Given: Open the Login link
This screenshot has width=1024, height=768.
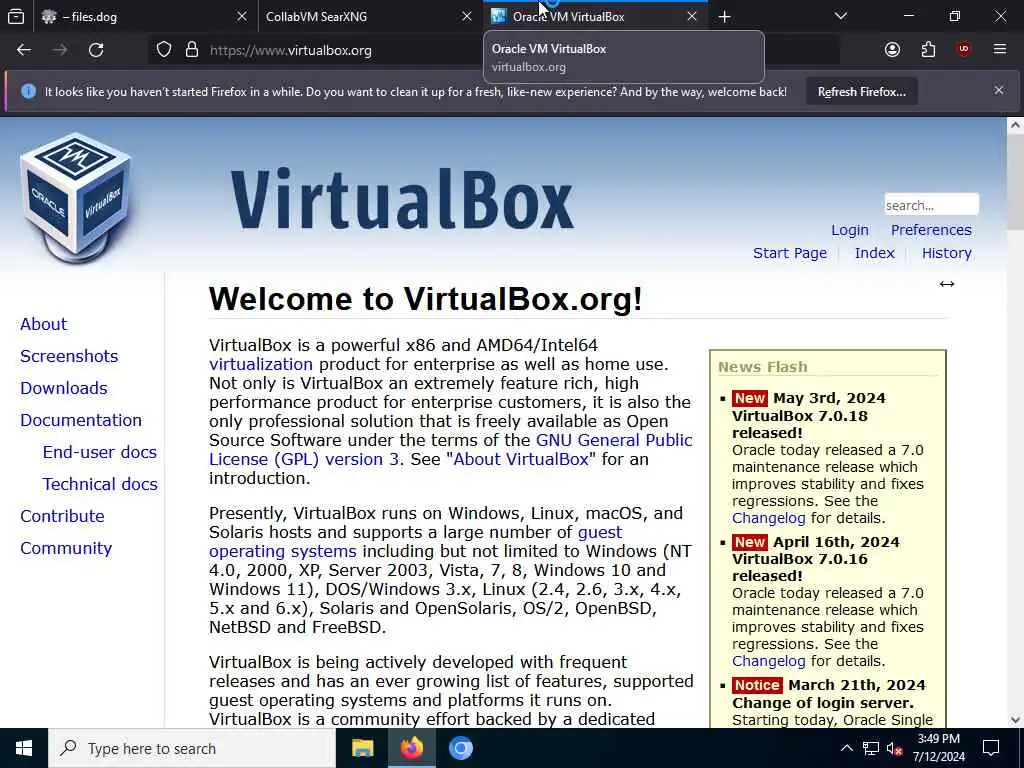Looking at the screenshot, I should pyautogui.click(x=850, y=230).
